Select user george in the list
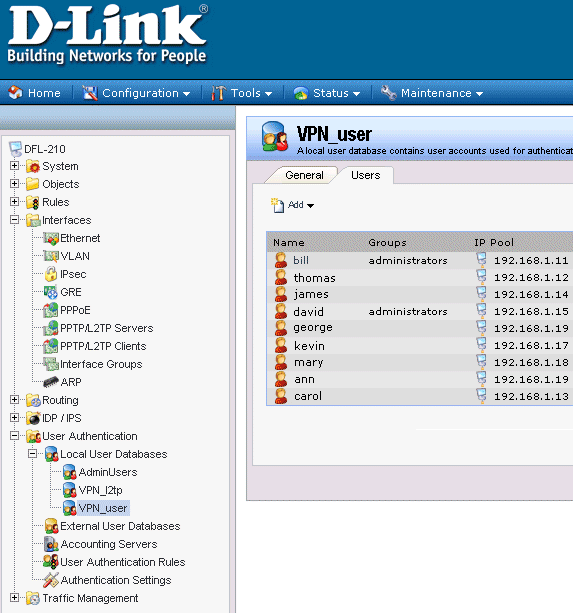This screenshot has height=613, width=573. click(x=313, y=328)
